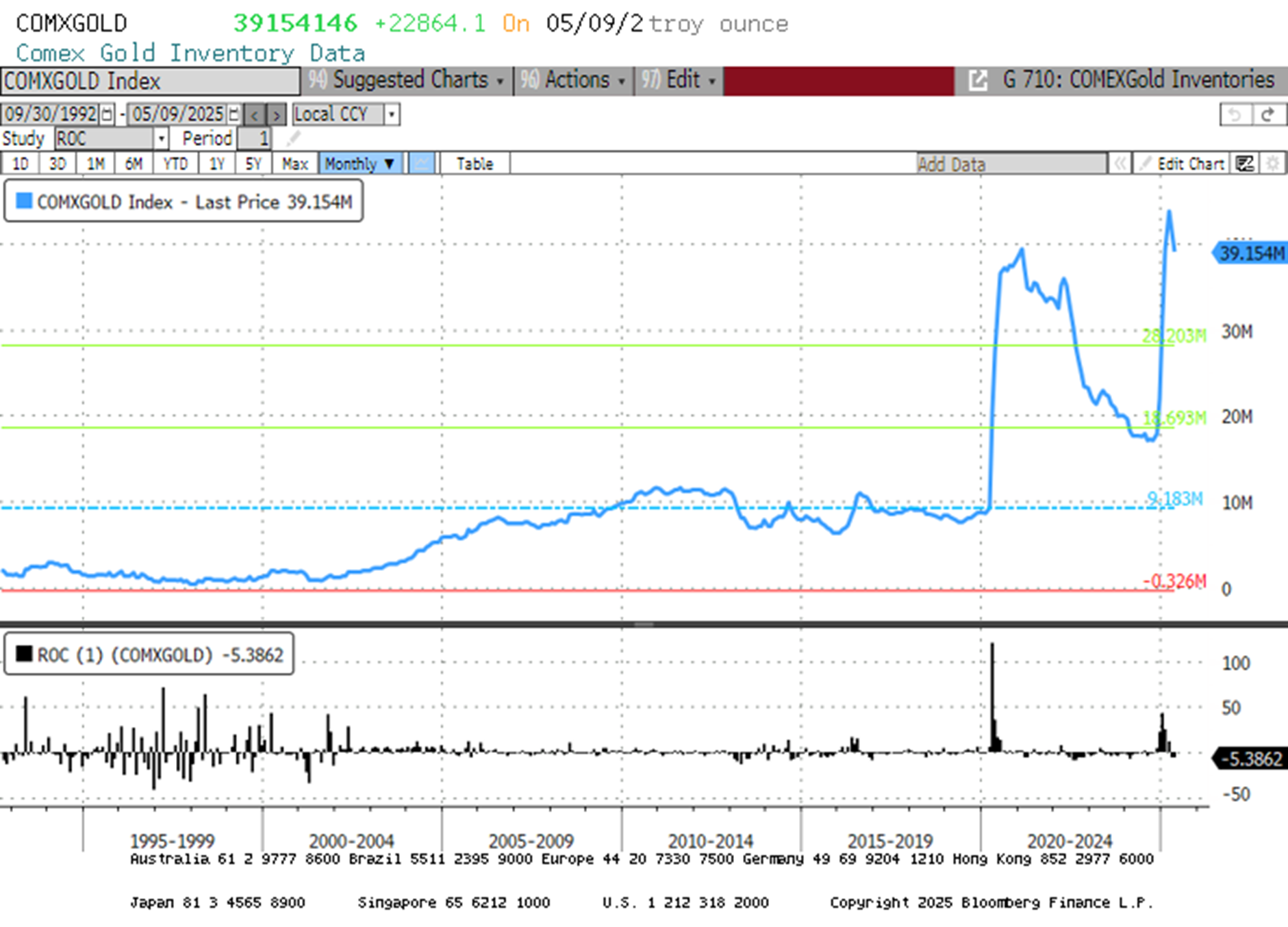Click the line chart icon next to Monthly
Image resolution: width=1288 pixels, height=927 pixels.
pyautogui.click(x=422, y=164)
